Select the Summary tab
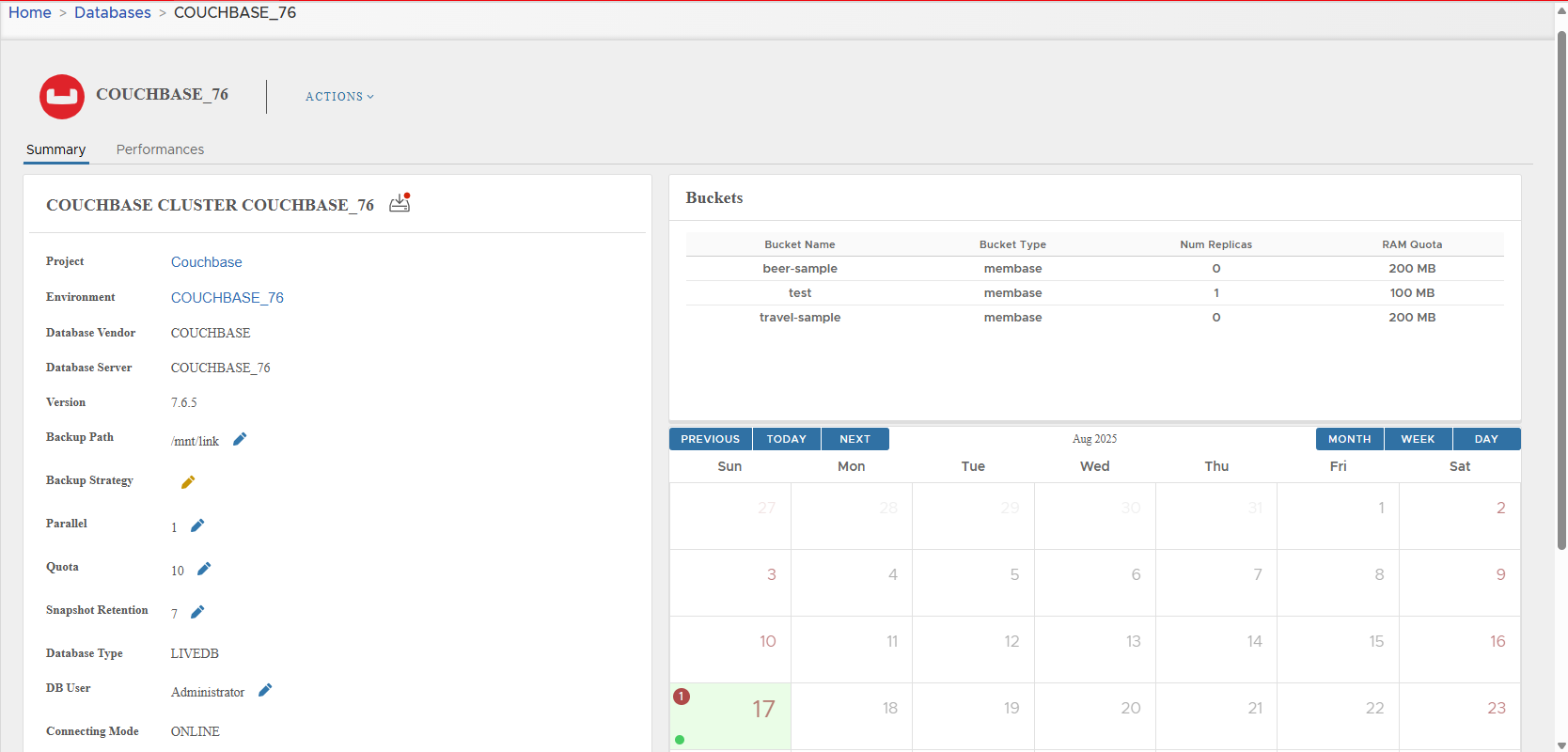 [x=55, y=149]
